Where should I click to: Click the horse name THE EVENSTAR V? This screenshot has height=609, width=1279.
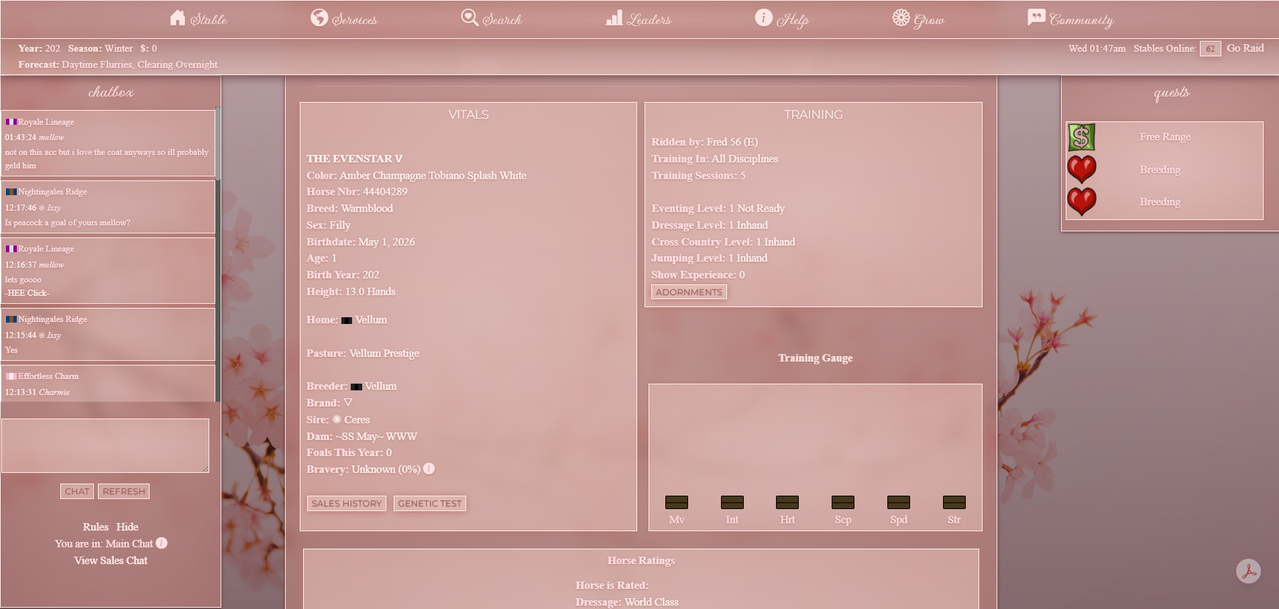[354, 159]
